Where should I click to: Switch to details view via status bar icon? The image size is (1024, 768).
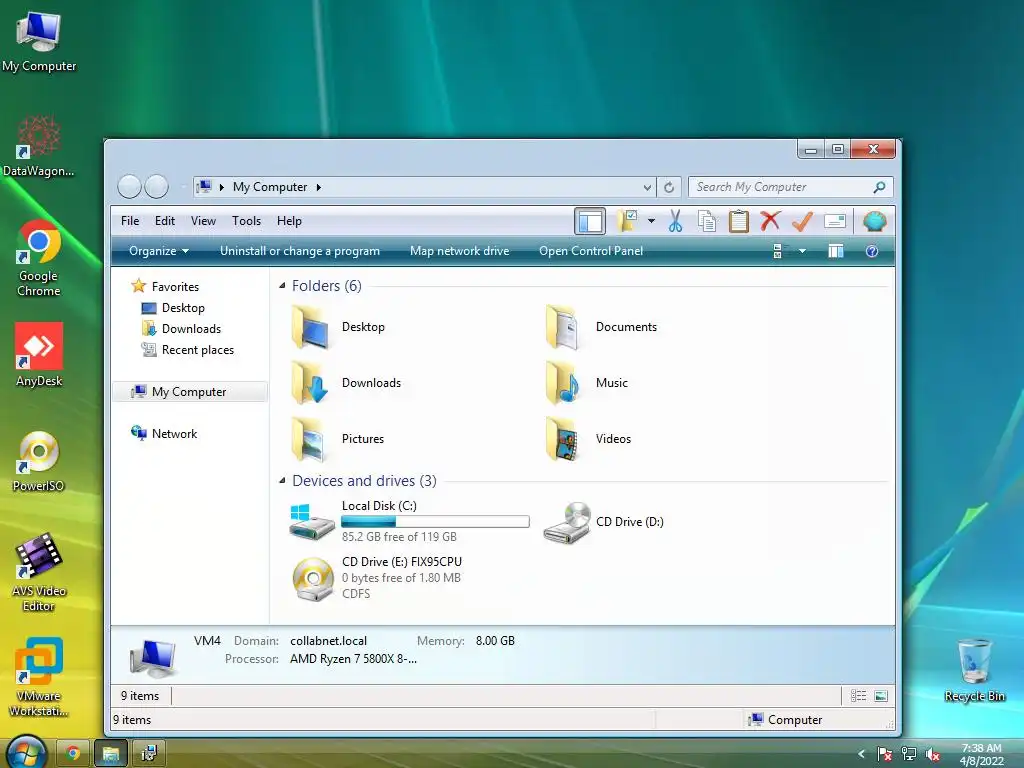click(x=859, y=696)
